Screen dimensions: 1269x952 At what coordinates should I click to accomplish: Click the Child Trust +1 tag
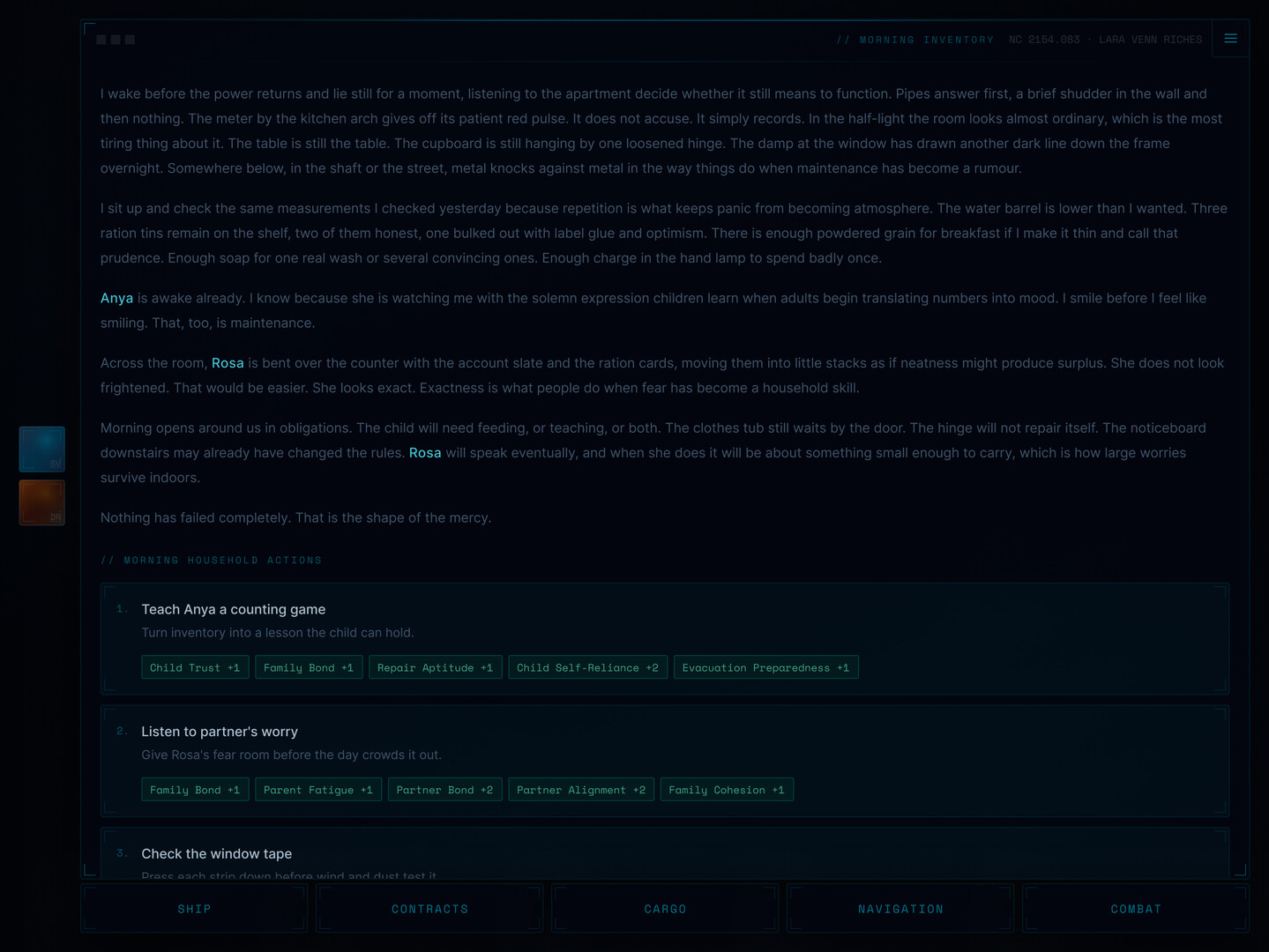(x=195, y=667)
